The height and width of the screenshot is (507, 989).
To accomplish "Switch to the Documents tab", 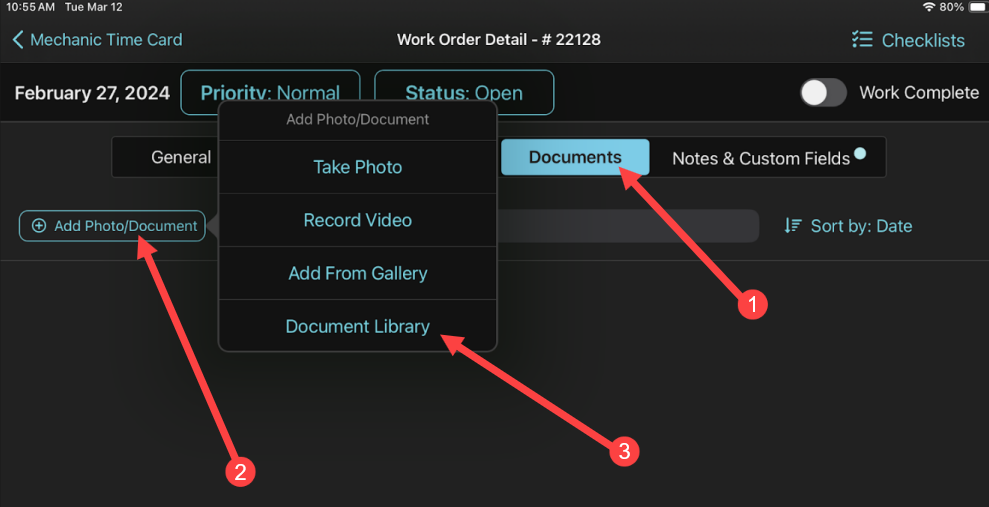I will (x=575, y=157).
